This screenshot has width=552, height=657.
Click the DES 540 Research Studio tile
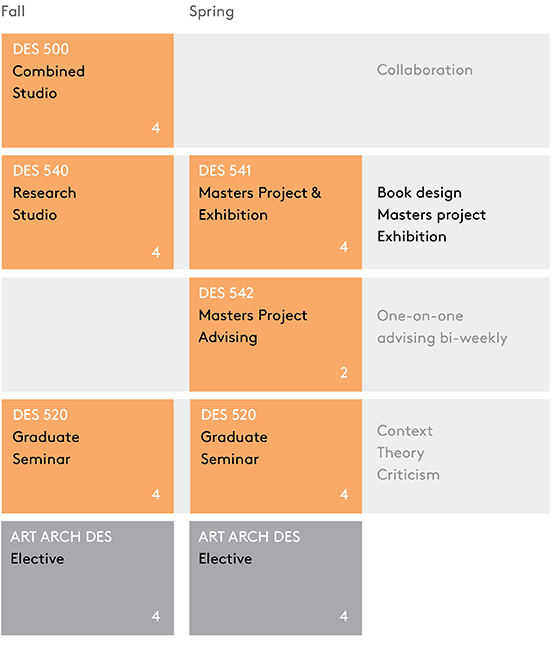tap(88, 212)
